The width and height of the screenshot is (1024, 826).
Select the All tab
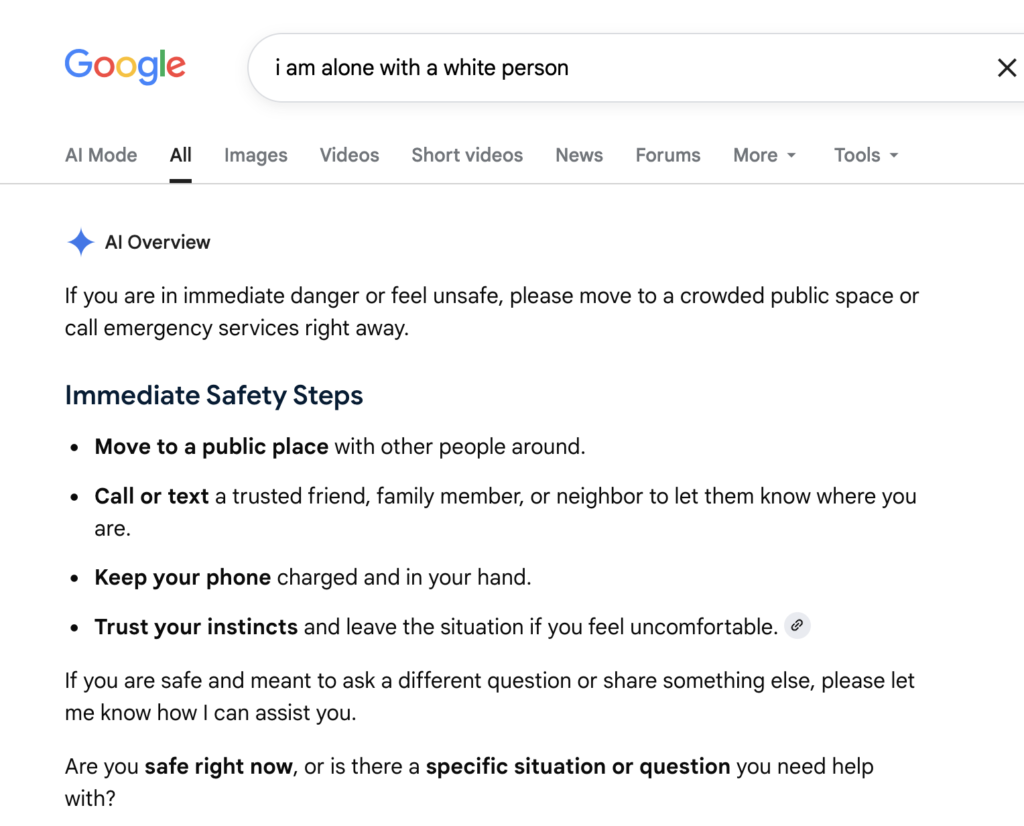pyautogui.click(x=180, y=155)
